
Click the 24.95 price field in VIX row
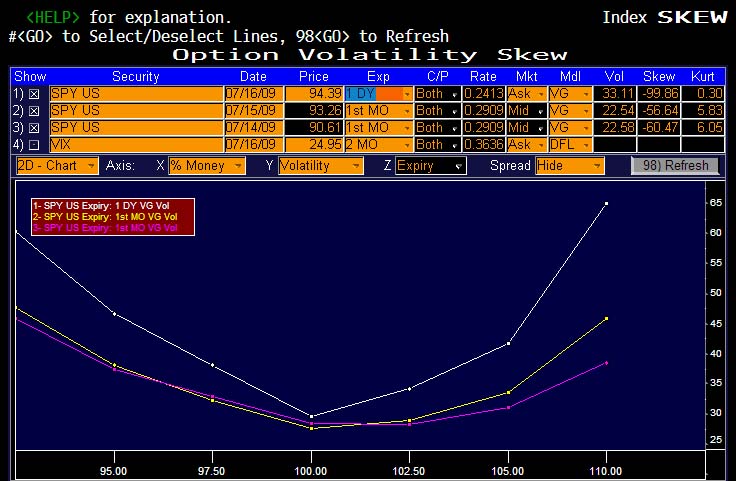pyautogui.click(x=314, y=144)
